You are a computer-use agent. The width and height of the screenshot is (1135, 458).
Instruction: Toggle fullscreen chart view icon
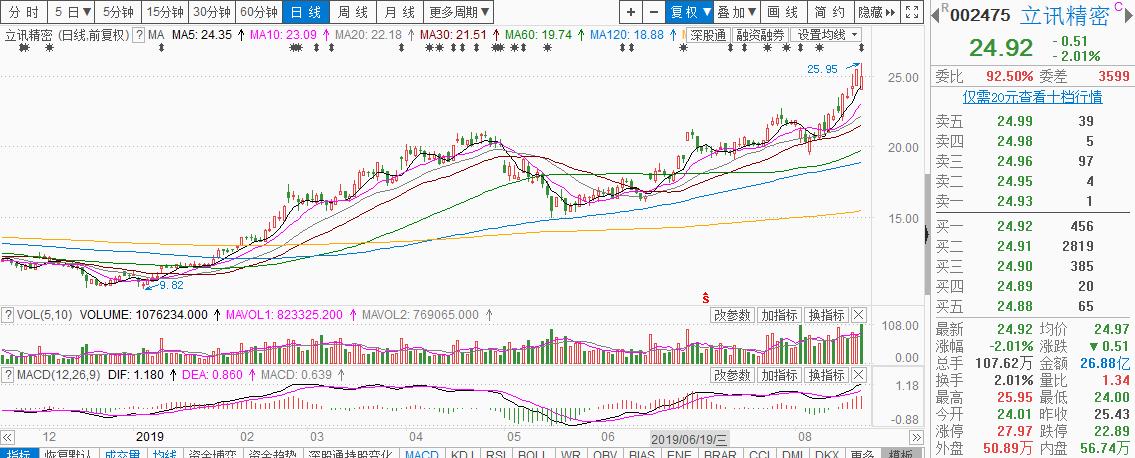(x=913, y=12)
